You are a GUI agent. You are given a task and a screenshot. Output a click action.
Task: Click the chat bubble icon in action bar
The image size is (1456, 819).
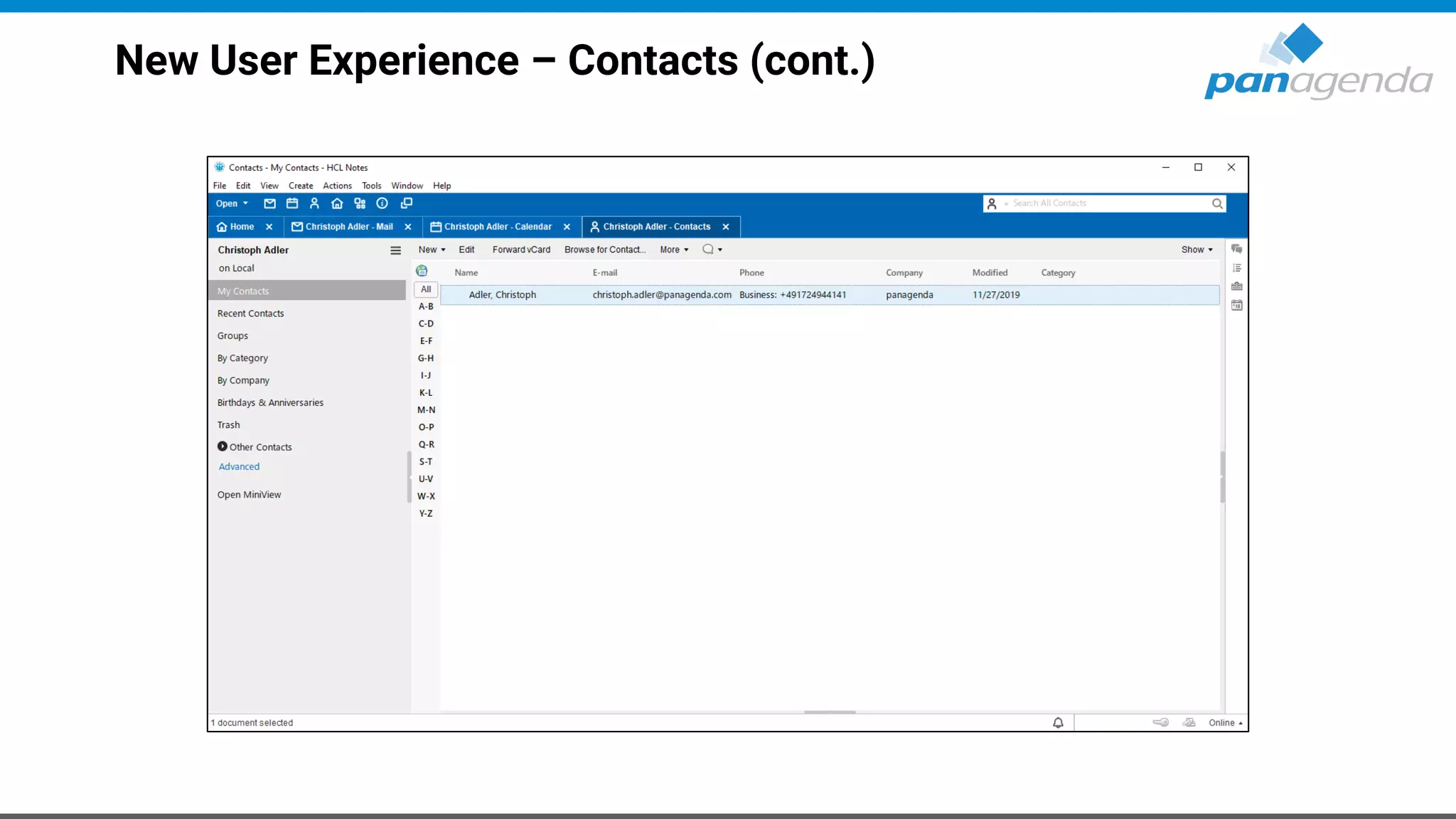[x=708, y=249]
